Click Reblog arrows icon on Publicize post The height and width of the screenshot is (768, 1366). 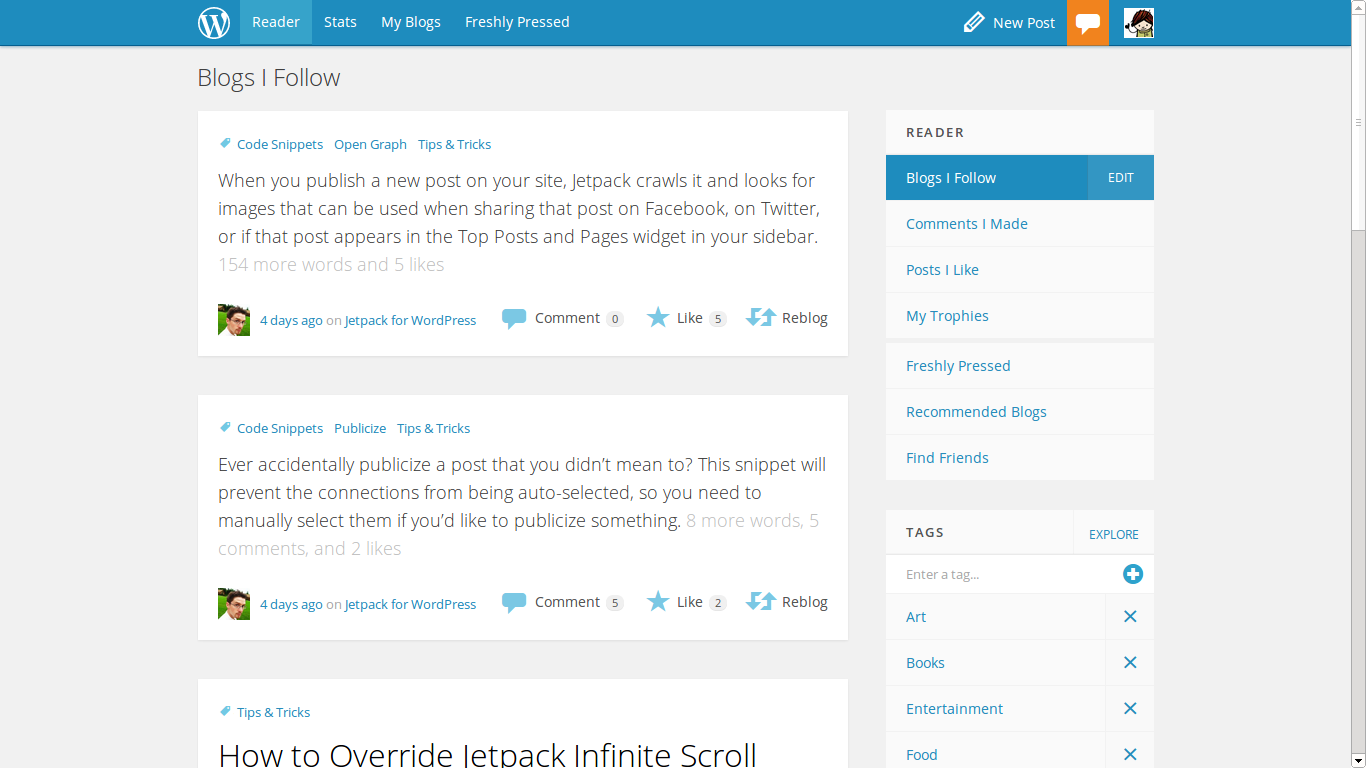[761, 602]
